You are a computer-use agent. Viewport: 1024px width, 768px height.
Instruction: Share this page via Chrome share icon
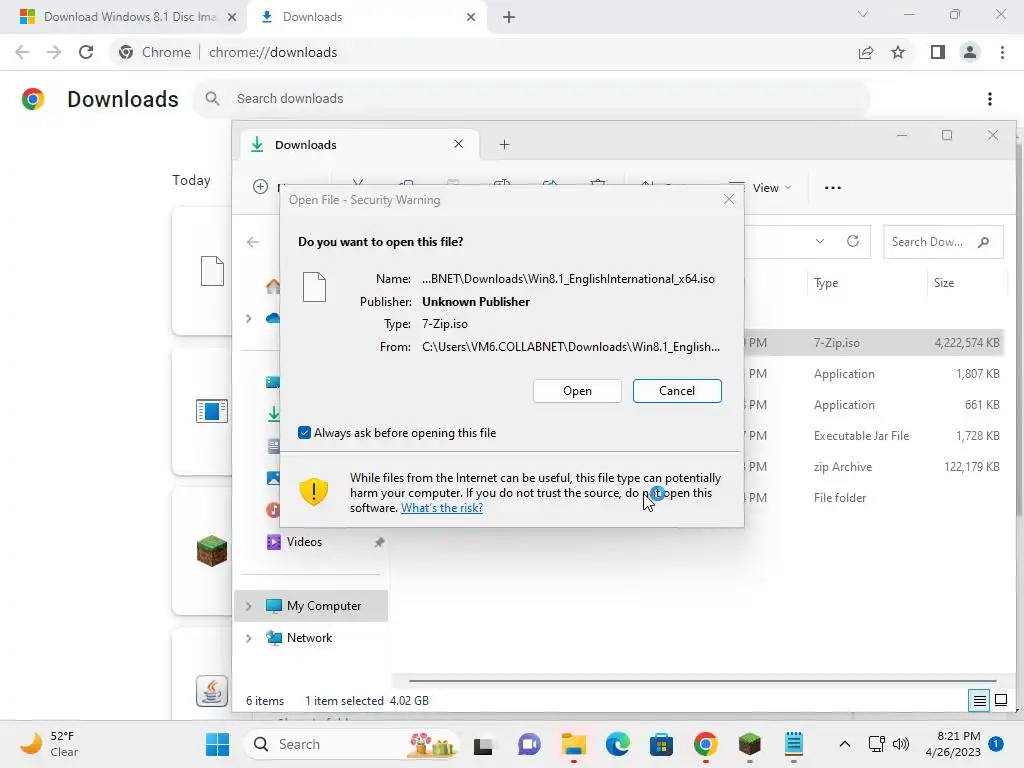pos(866,52)
